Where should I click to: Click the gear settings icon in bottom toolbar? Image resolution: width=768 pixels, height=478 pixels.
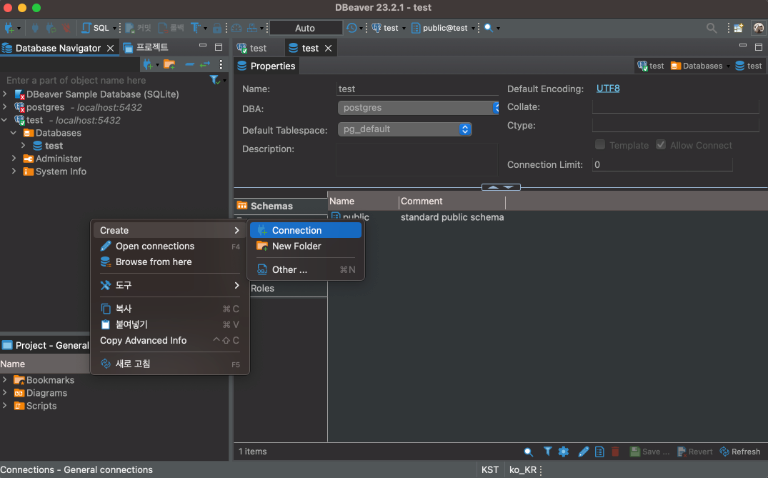[564, 452]
